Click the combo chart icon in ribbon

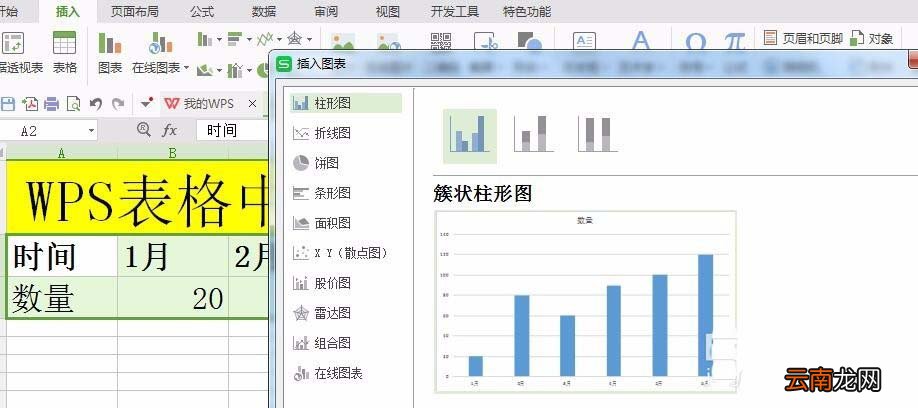235,70
